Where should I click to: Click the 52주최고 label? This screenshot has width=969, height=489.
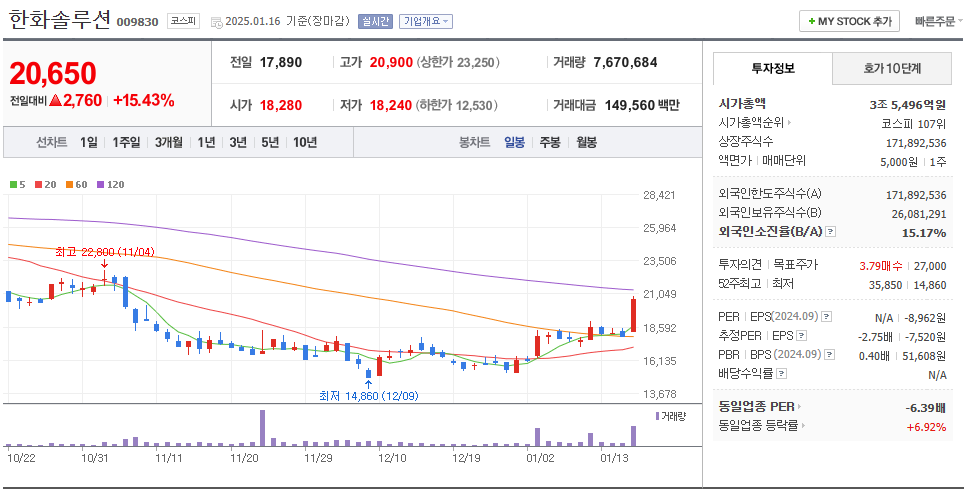tap(740, 284)
